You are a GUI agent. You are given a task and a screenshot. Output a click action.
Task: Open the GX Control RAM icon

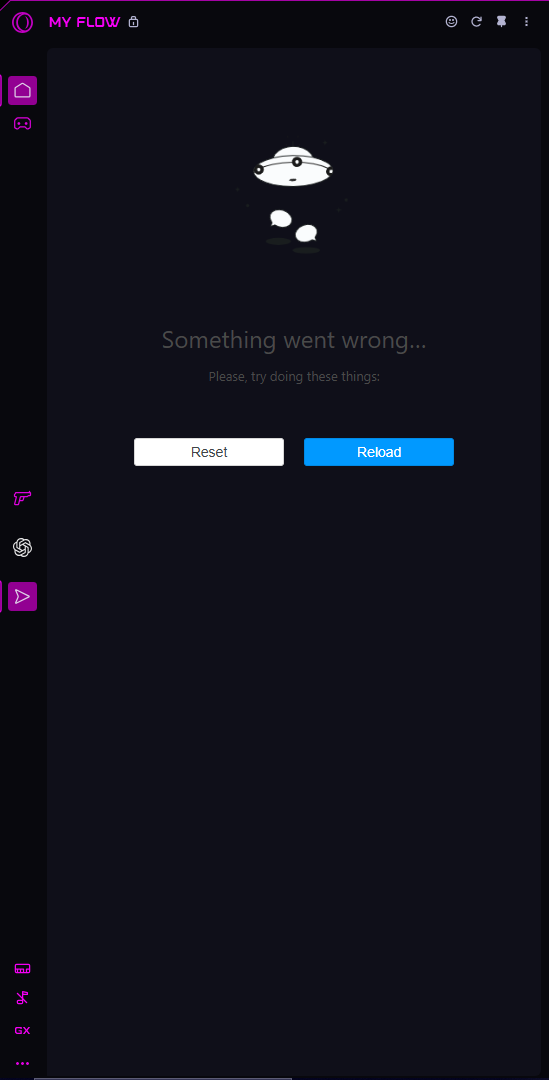pyautogui.click(x=23, y=968)
